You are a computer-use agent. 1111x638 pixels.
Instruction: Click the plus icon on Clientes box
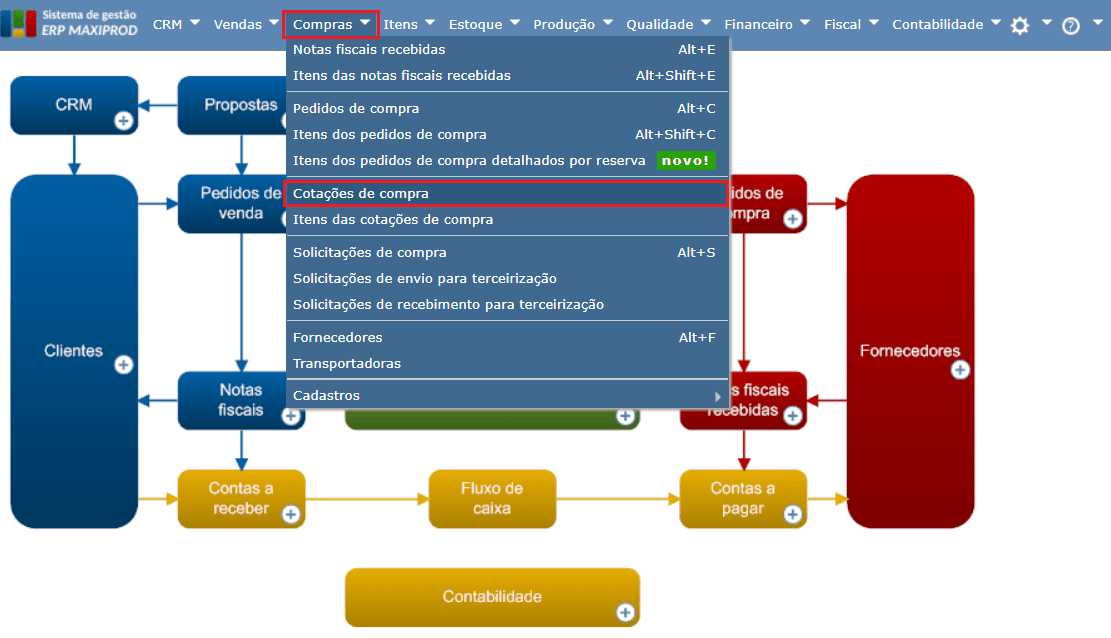pyautogui.click(x=123, y=364)
